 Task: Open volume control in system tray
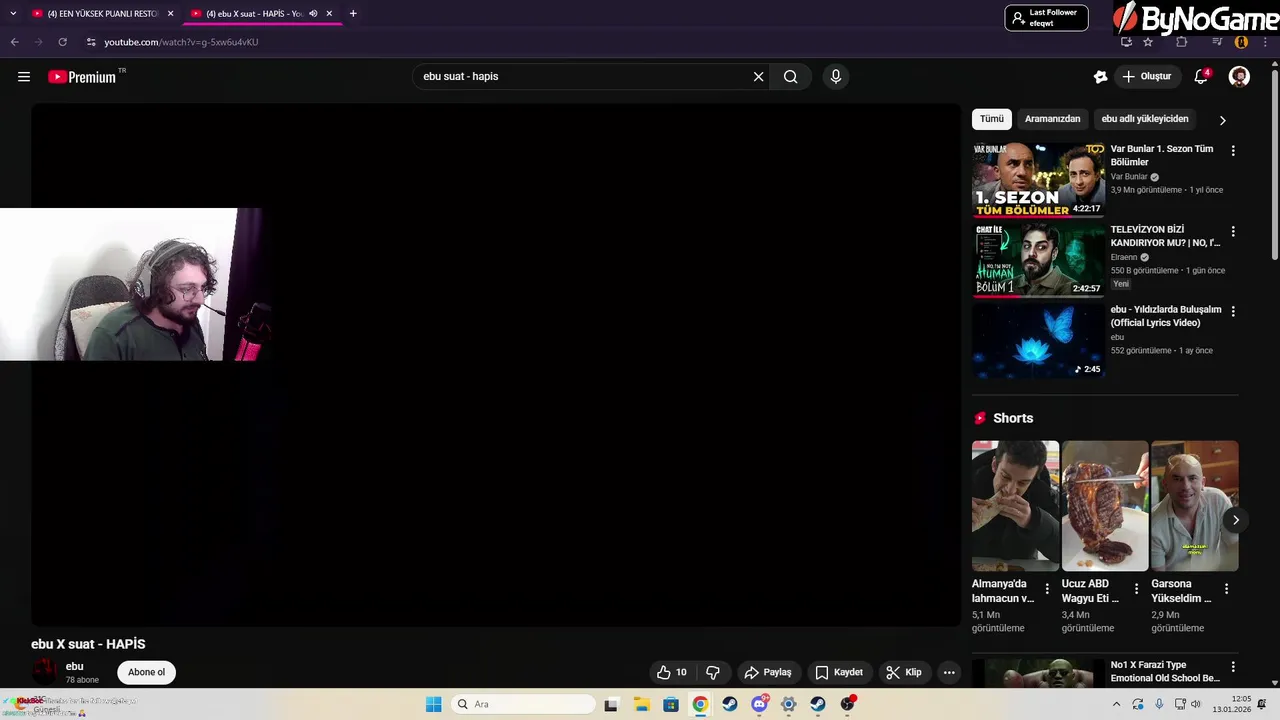click(1197, 704)
